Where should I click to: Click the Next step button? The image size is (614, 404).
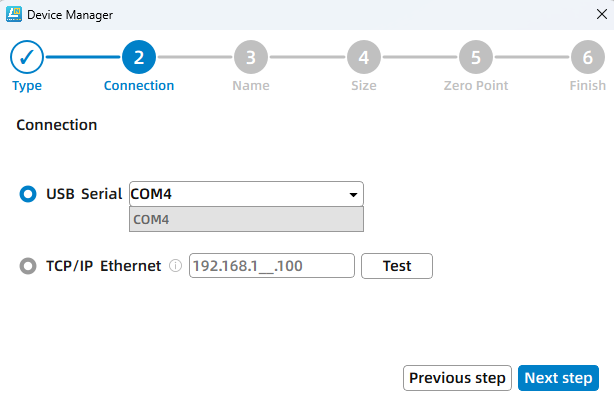(x=558, y=378)
